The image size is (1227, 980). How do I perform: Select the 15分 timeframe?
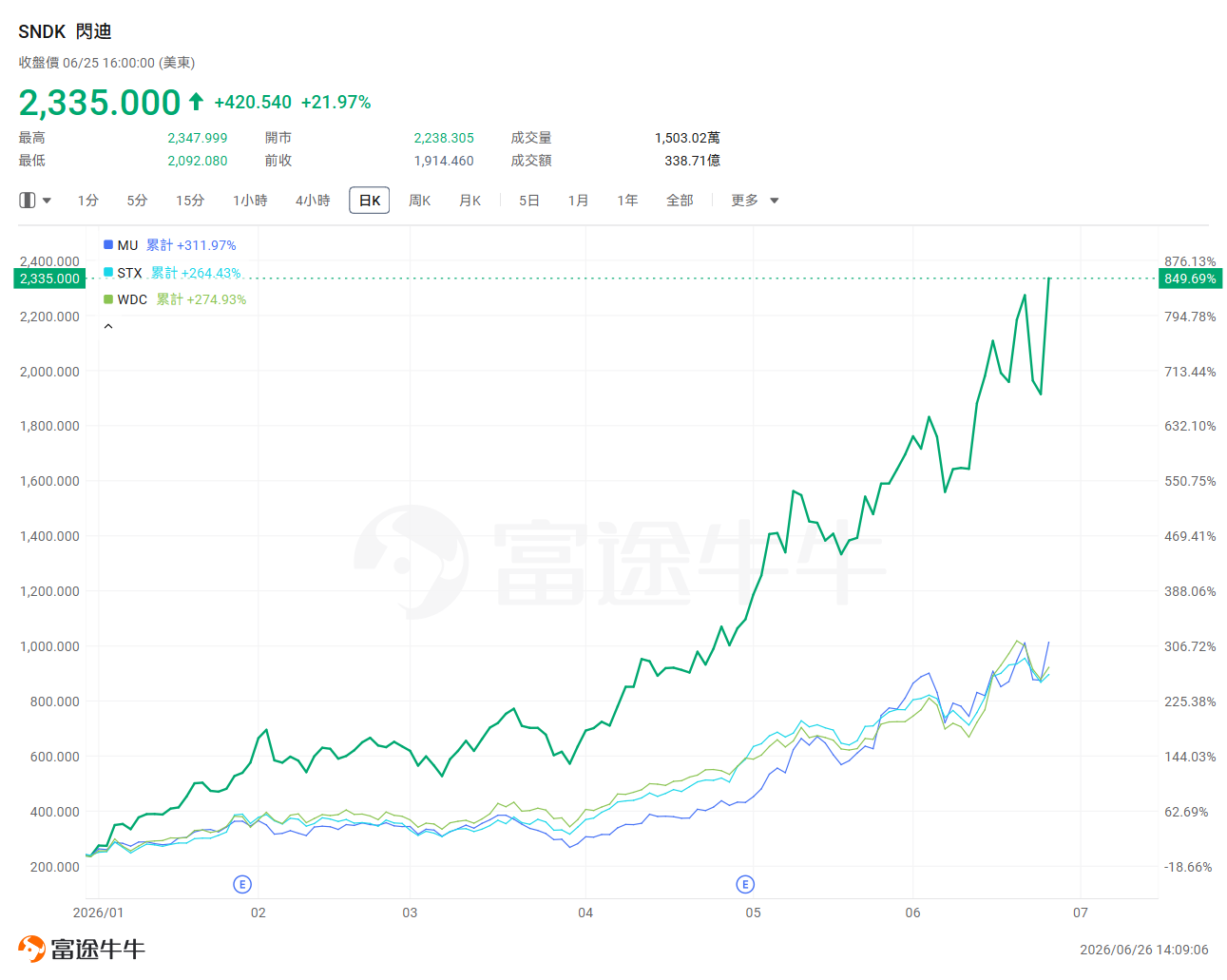190,201
